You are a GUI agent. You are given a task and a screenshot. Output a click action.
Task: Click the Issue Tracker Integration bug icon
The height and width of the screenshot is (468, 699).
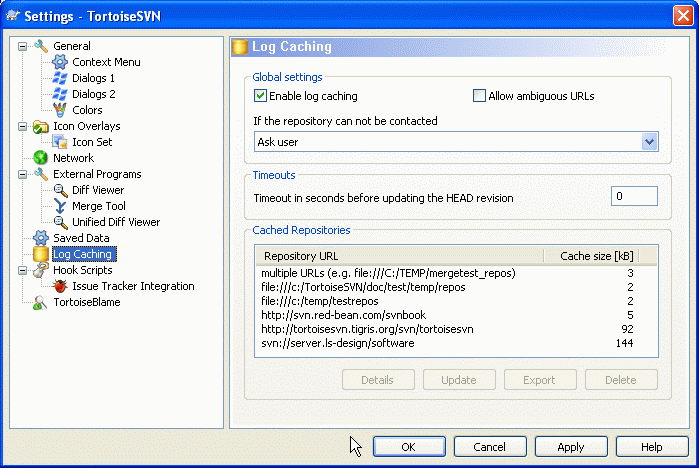60,286
